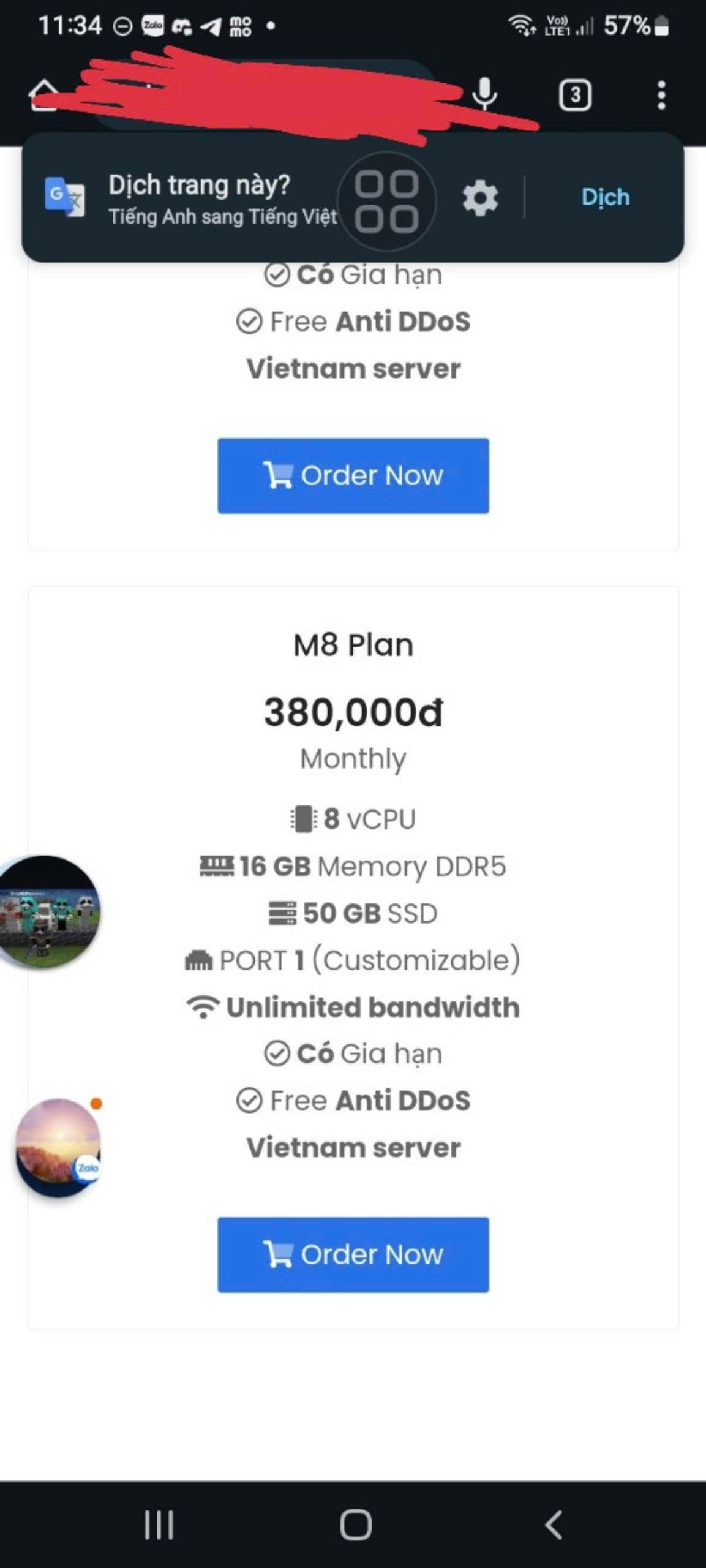The width and height of the screenshot is (706, 1568).
Task: Tap the top Free Anti DDoS checkmark
Action: pos(249,322)
